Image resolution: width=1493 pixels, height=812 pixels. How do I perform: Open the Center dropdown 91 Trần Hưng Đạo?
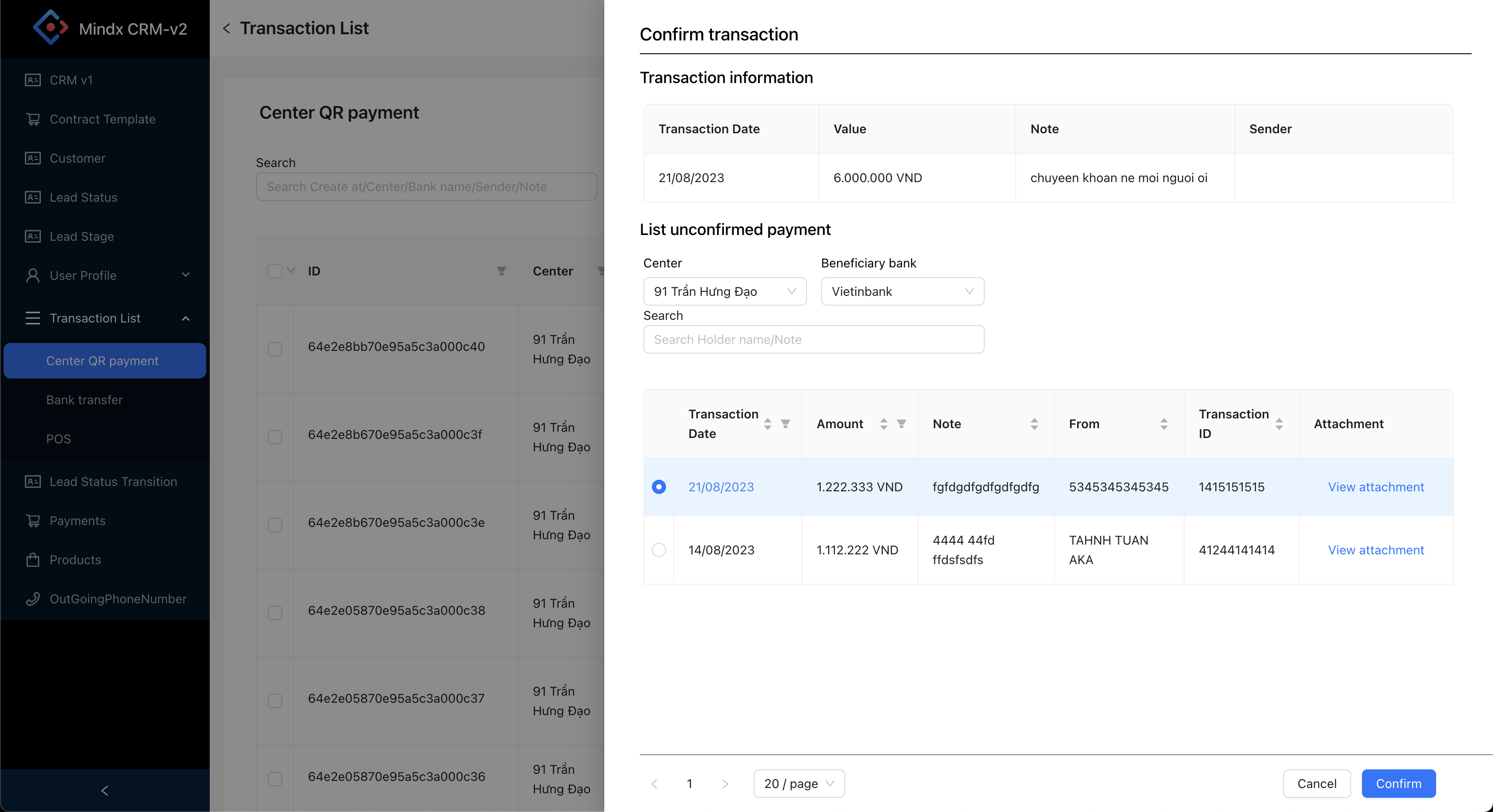pos(724,291)
